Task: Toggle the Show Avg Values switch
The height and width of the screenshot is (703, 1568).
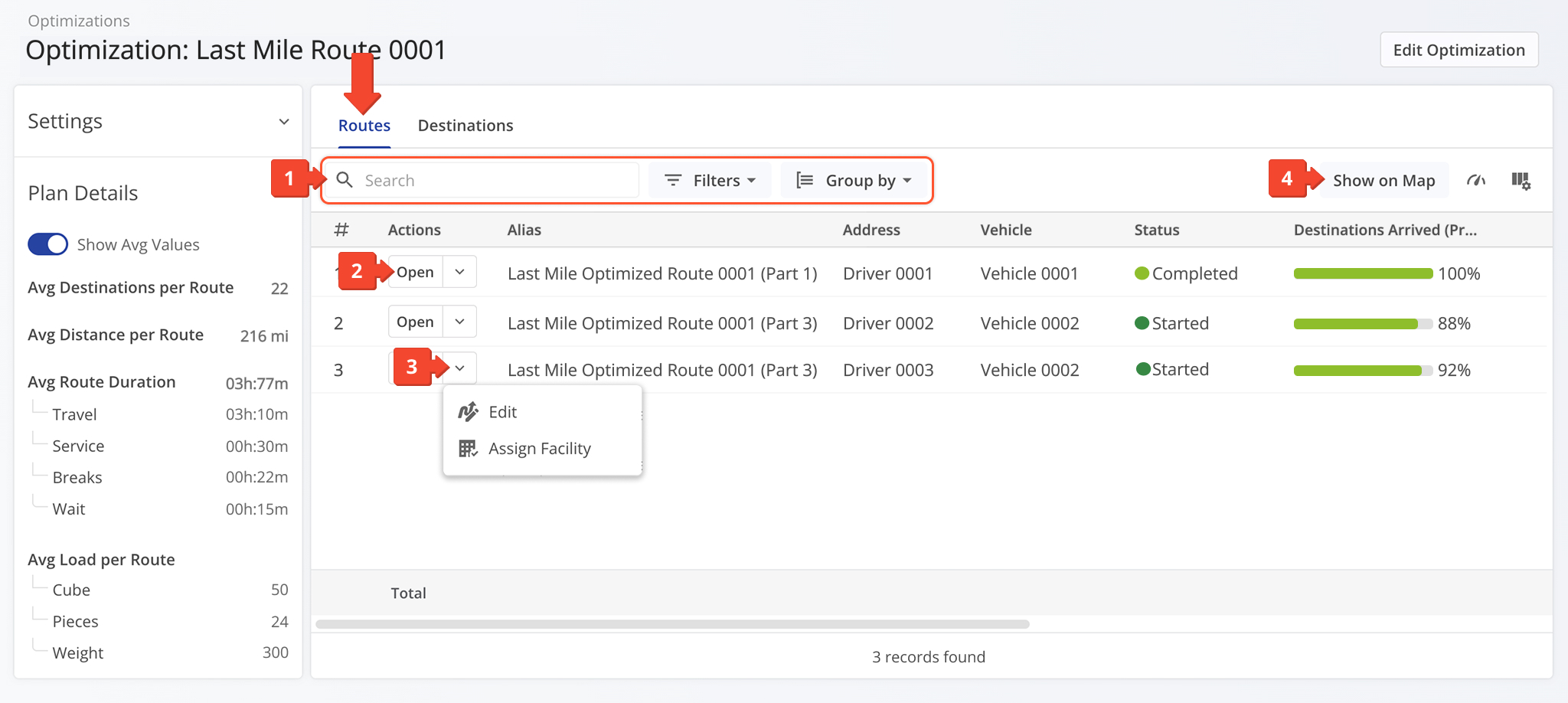Action: click(x=47, y=244)
